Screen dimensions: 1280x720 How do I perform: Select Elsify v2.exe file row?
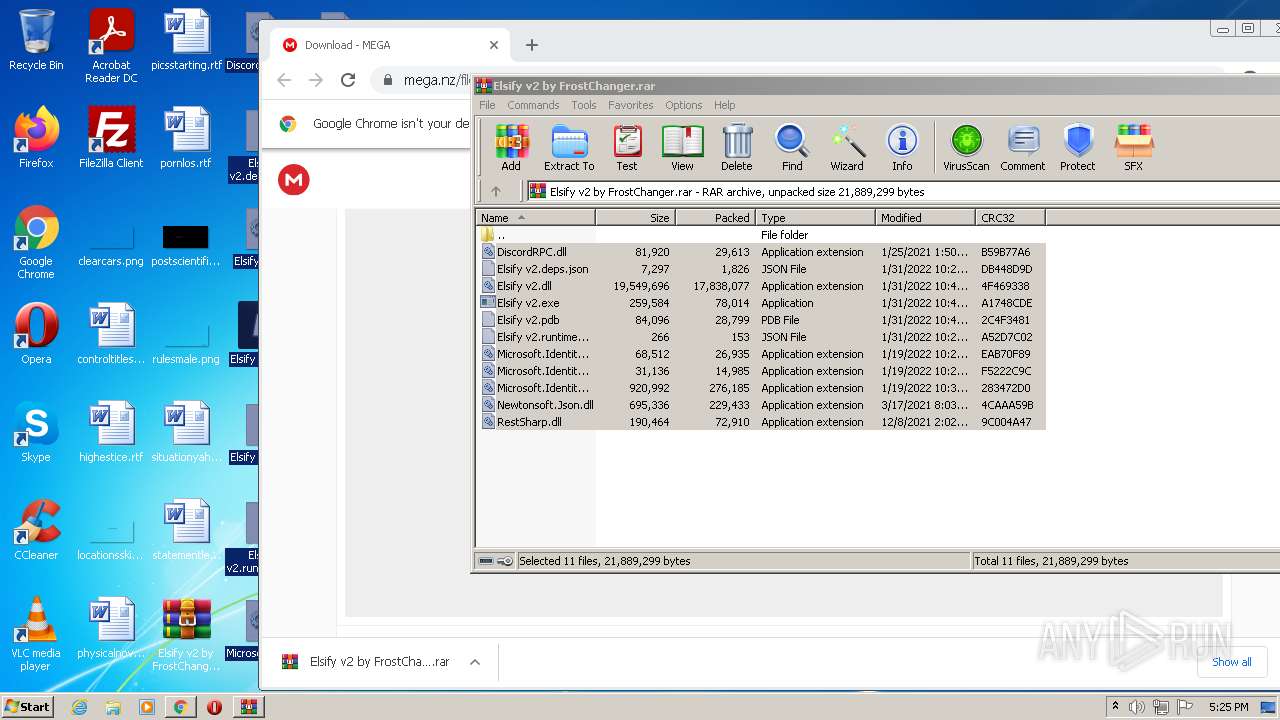coord(760,303)
